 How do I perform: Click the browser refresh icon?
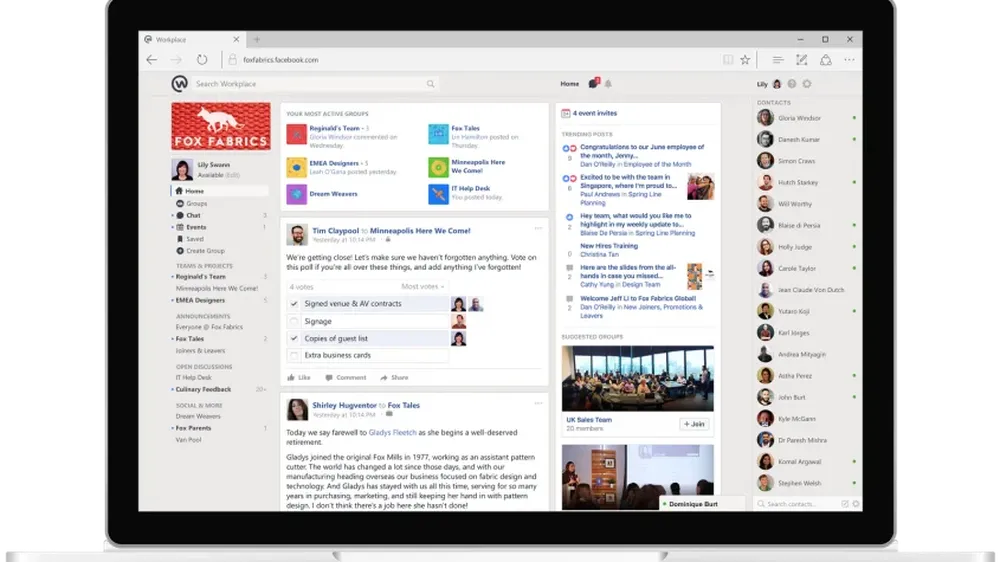tap(202, 60)
